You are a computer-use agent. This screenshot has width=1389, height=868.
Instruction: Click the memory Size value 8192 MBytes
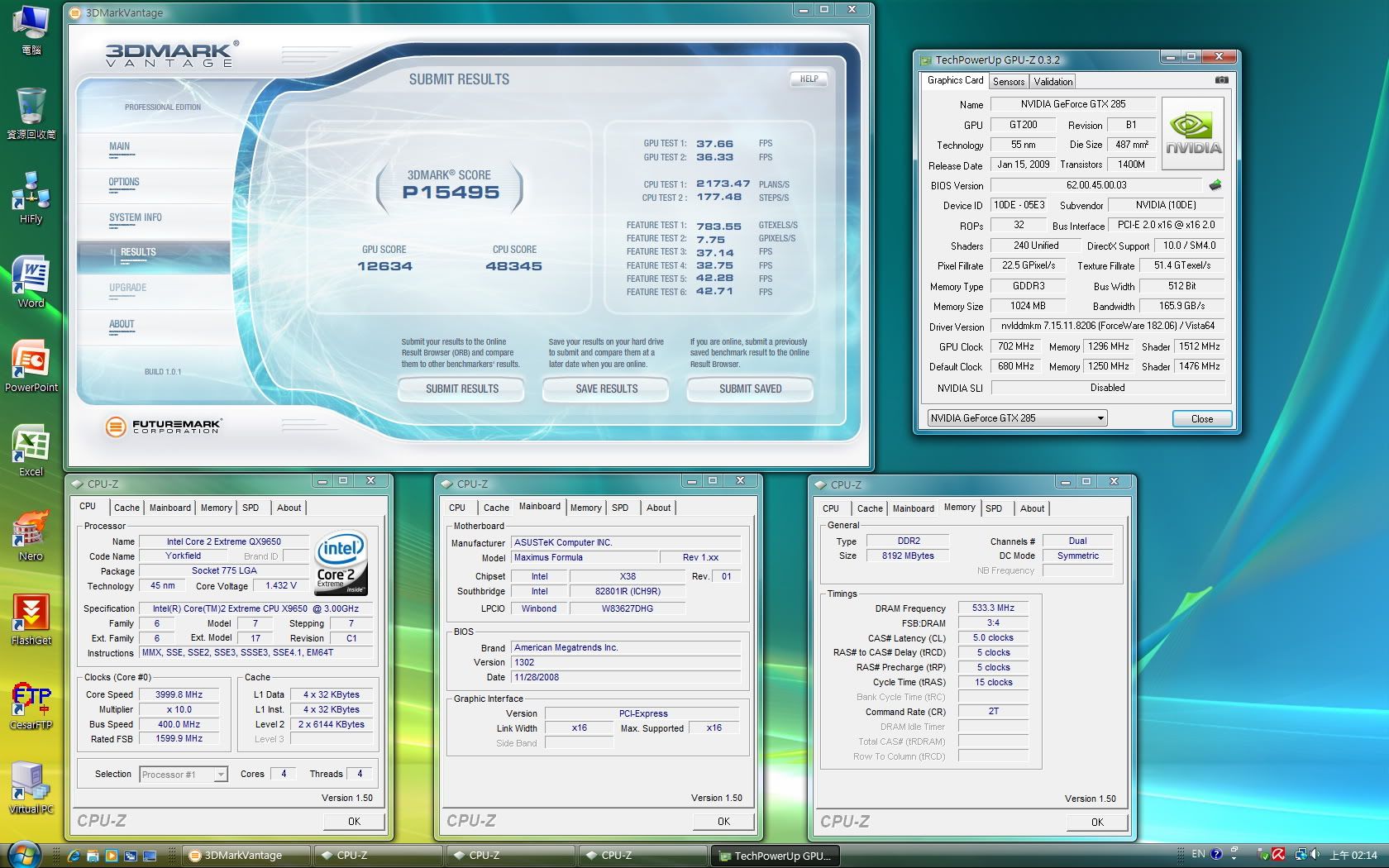(908, 556)
